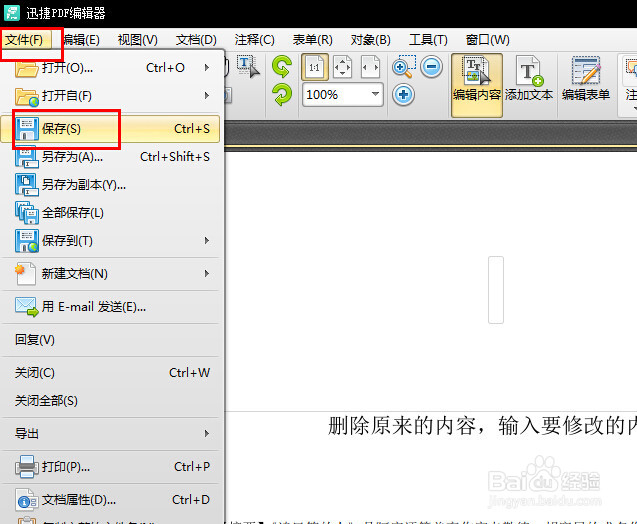The width and height of the screenshot is (637, 524).
Task: Click the upper green rotate arrow
Action: coord(282,66)
